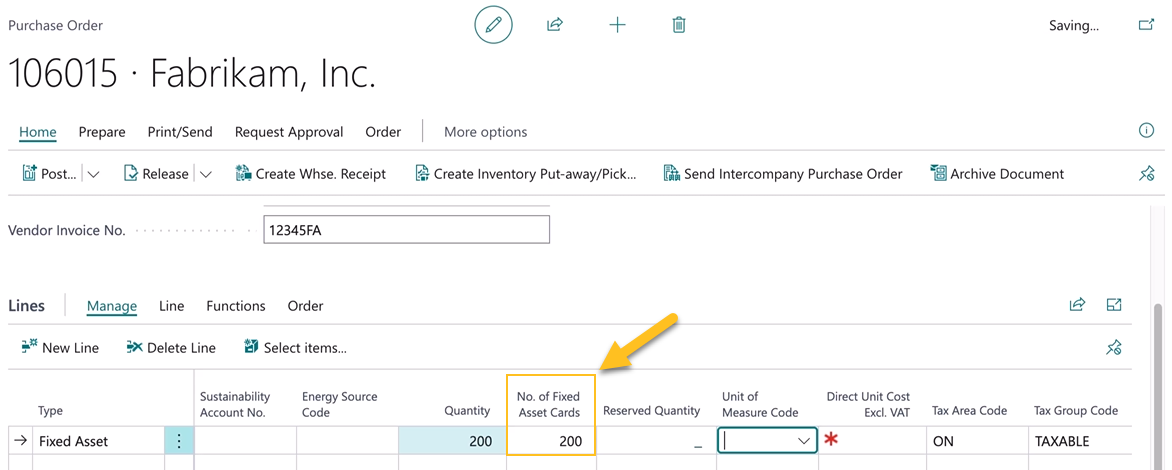1172x470 pixels.
Task: Switch to the Prepare tab
Action: 102,132
